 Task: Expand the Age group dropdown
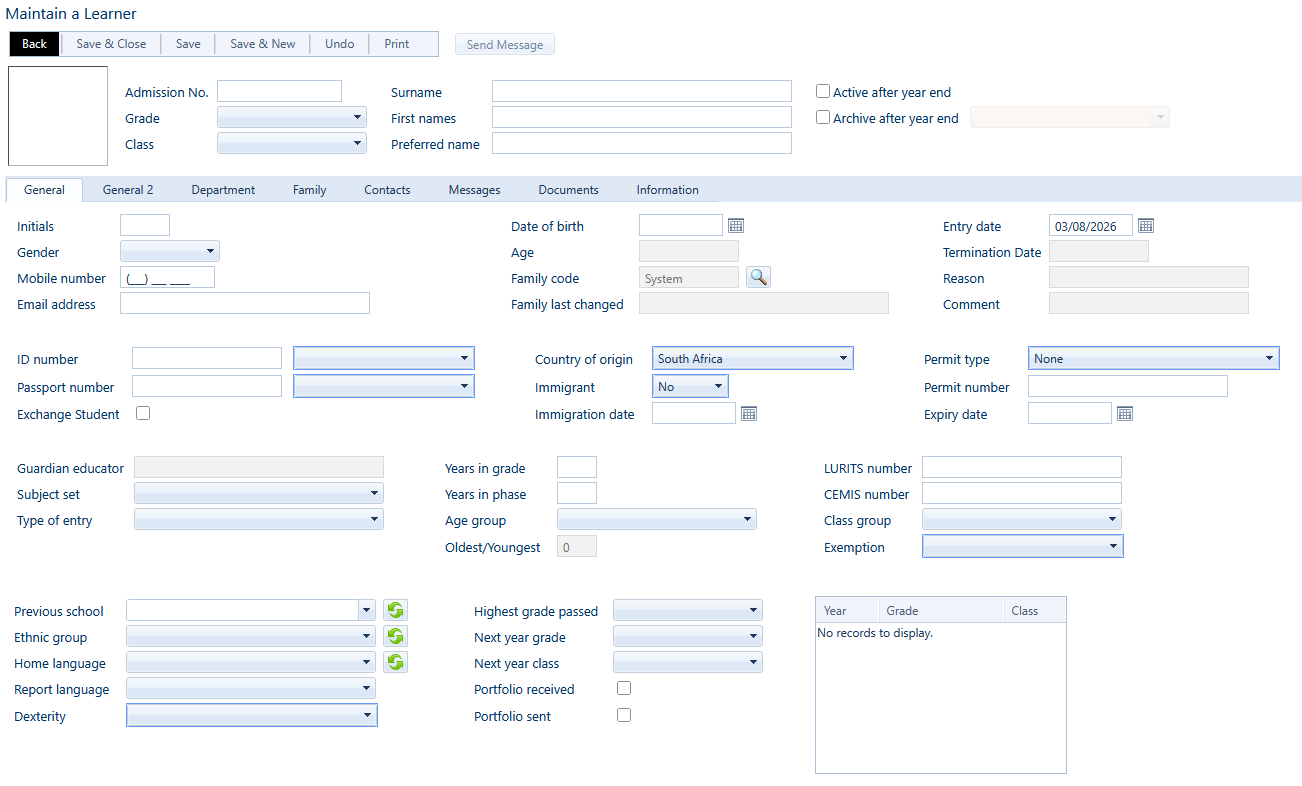[657, 519]
